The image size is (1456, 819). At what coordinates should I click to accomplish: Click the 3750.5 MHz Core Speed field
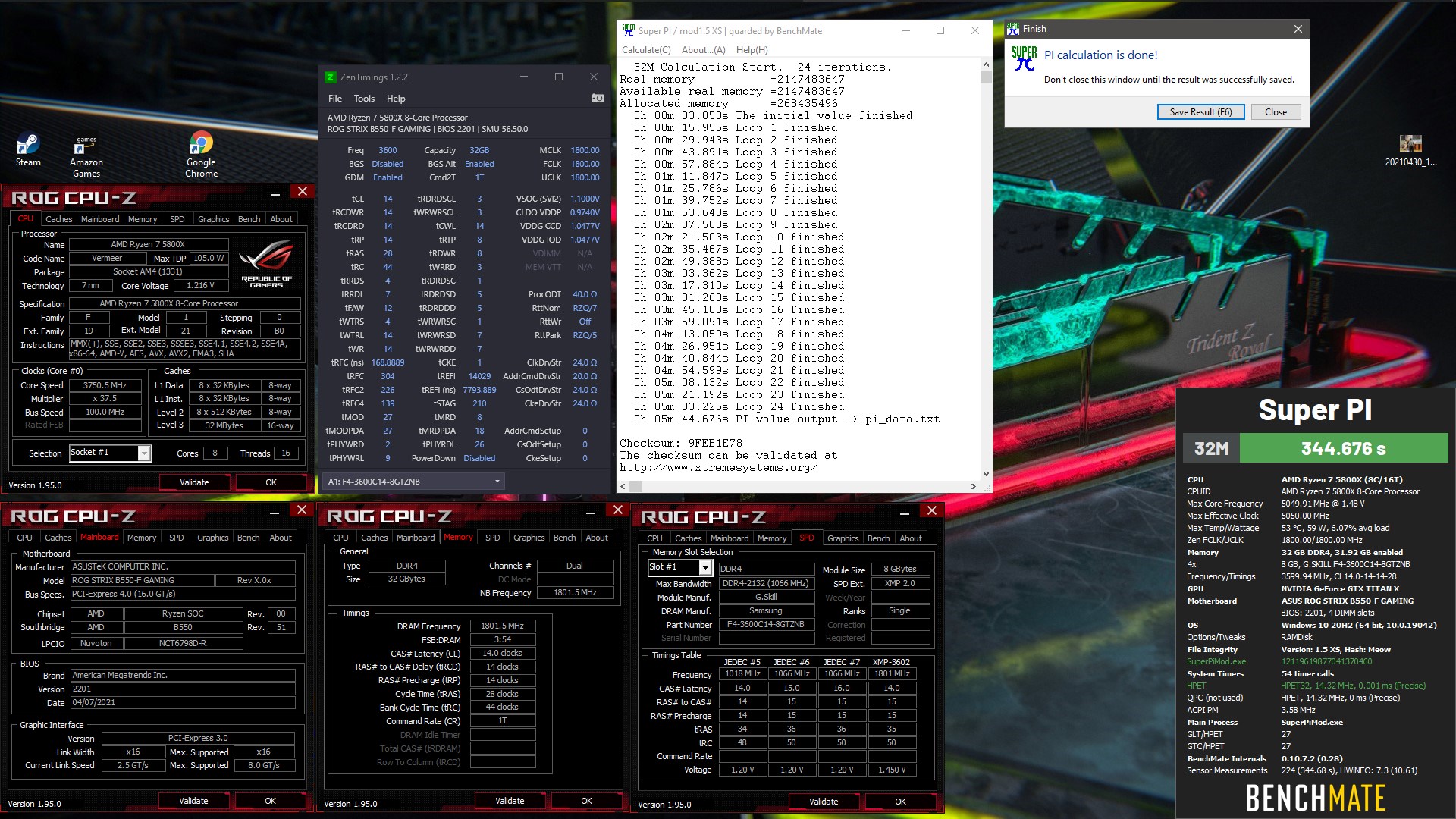[x=105, y=385]
